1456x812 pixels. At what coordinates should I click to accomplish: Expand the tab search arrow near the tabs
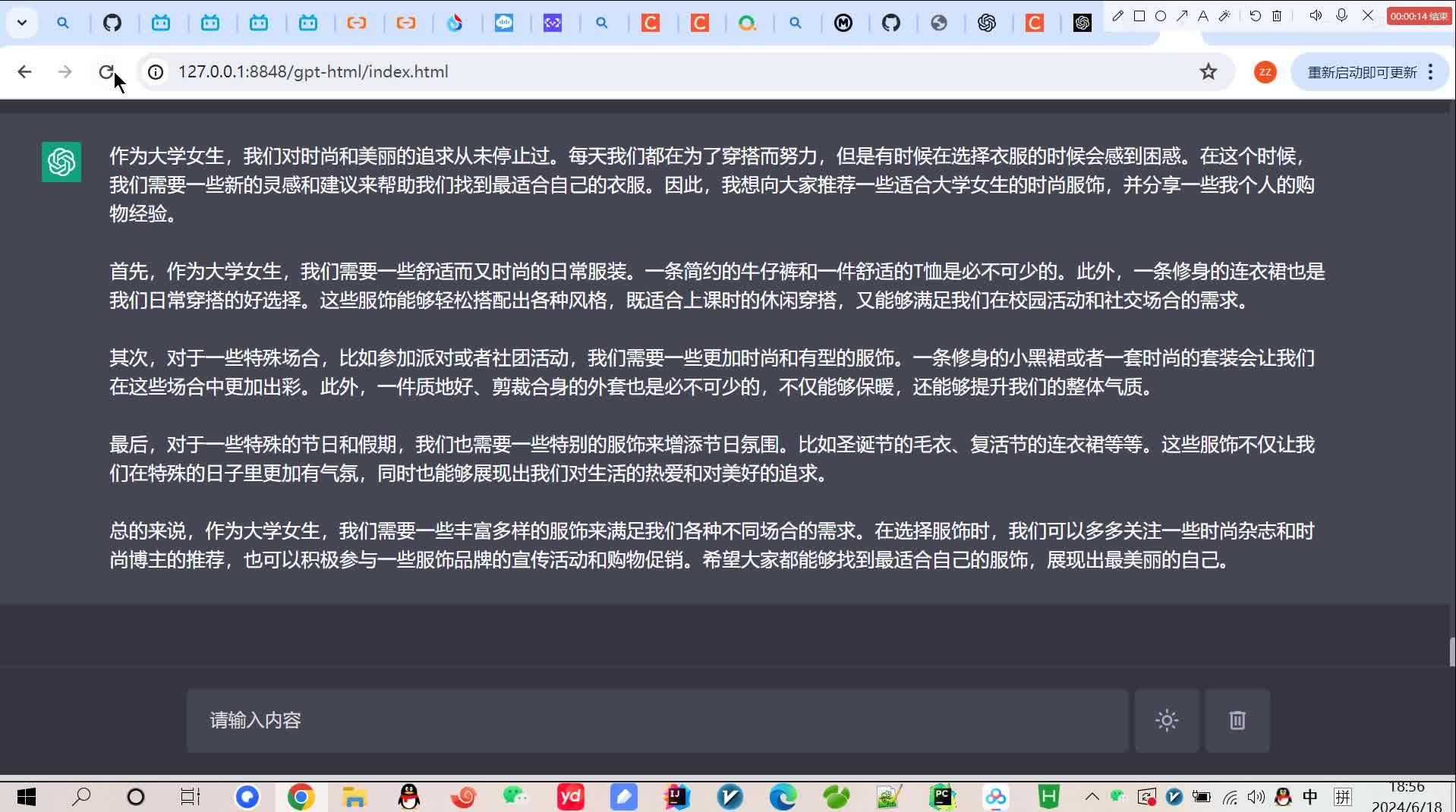[21, 23]
